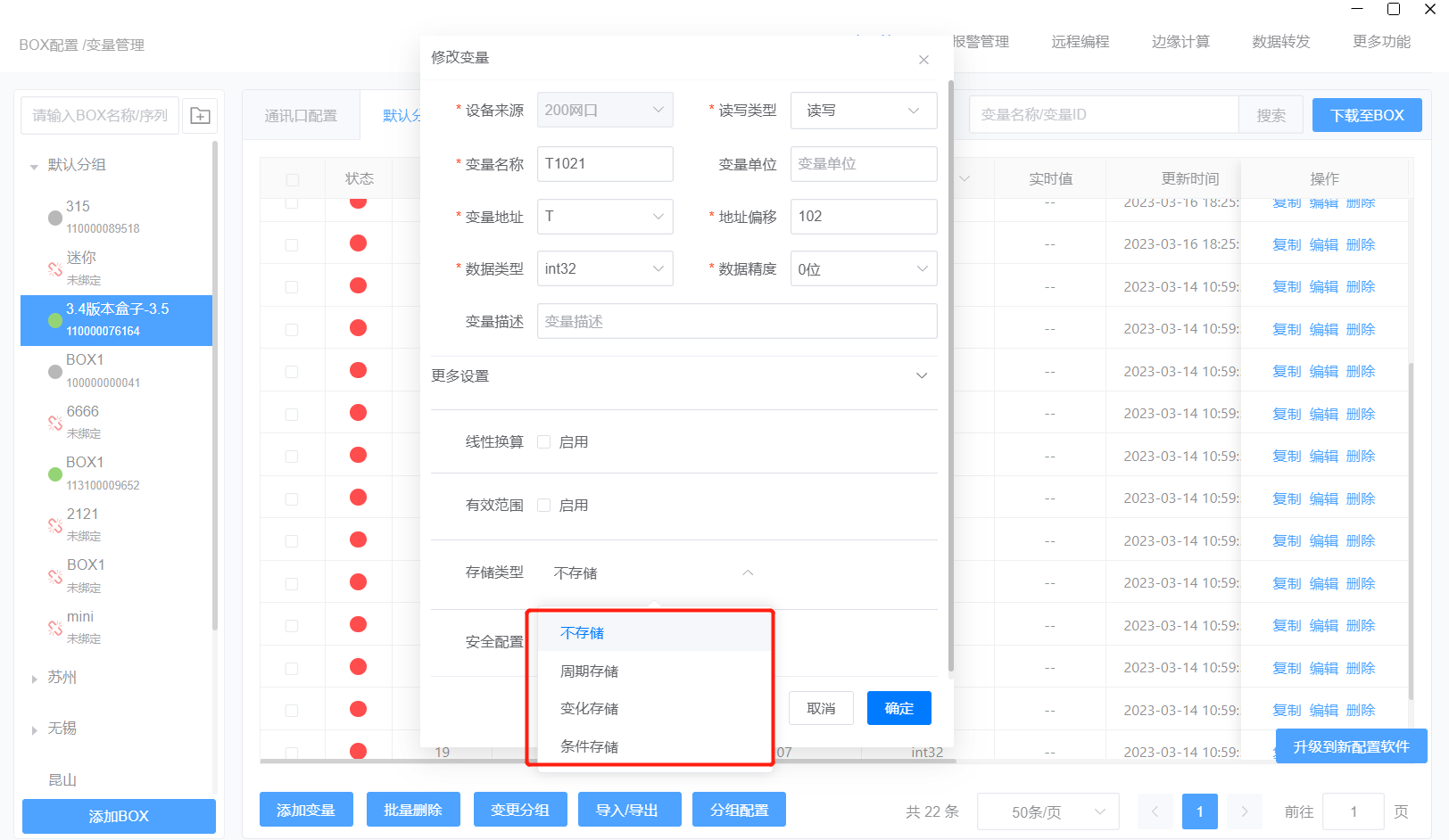This screenshot has height=840, width=1449.
Task: Open 变量地址 dropdown showing T
Action: (x=605, y=217)
